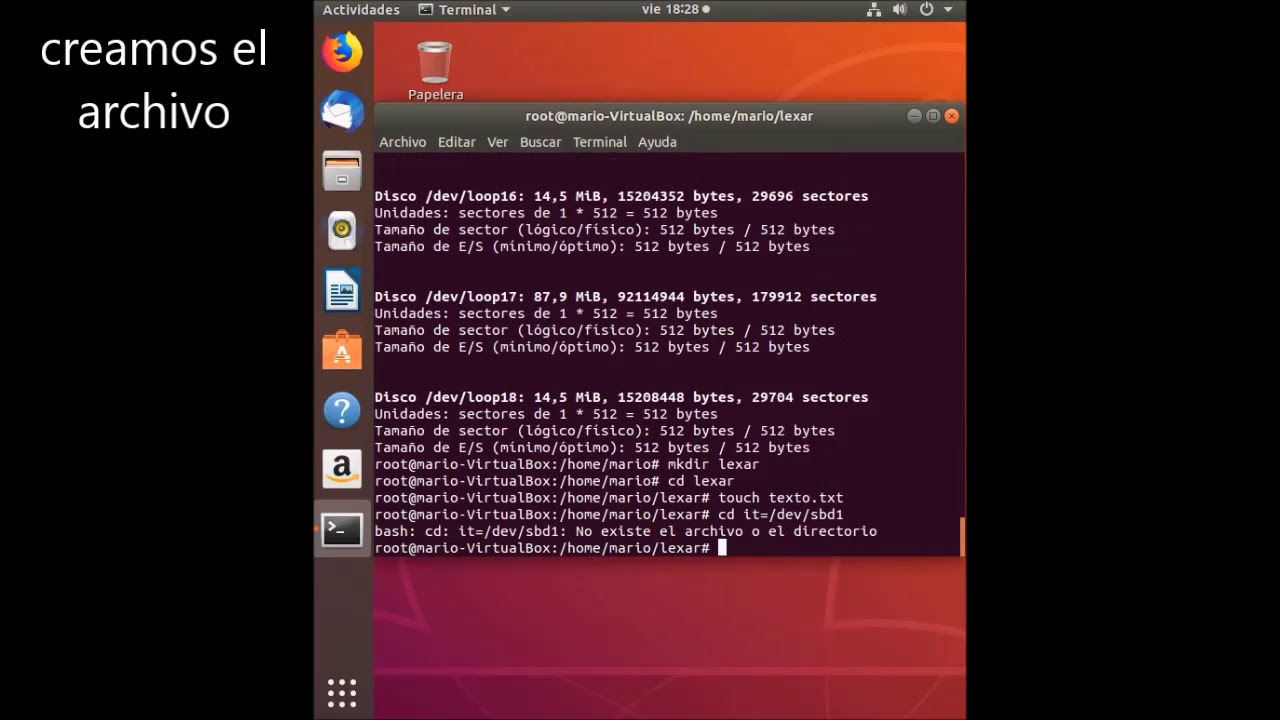The height and width of the screenshot is (720, 1280).
Task: Open network status icon in top bar
Action: (x=874, y=9)
